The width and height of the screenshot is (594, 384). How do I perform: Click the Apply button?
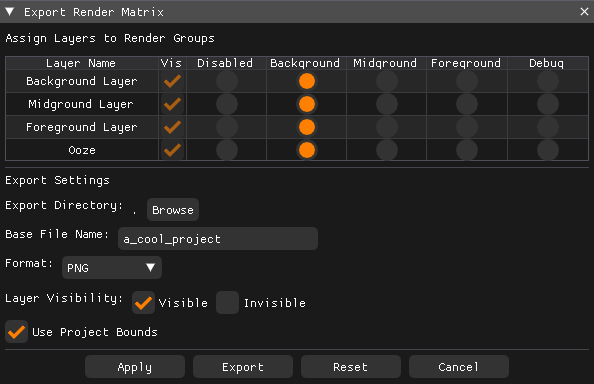(135, 367)
